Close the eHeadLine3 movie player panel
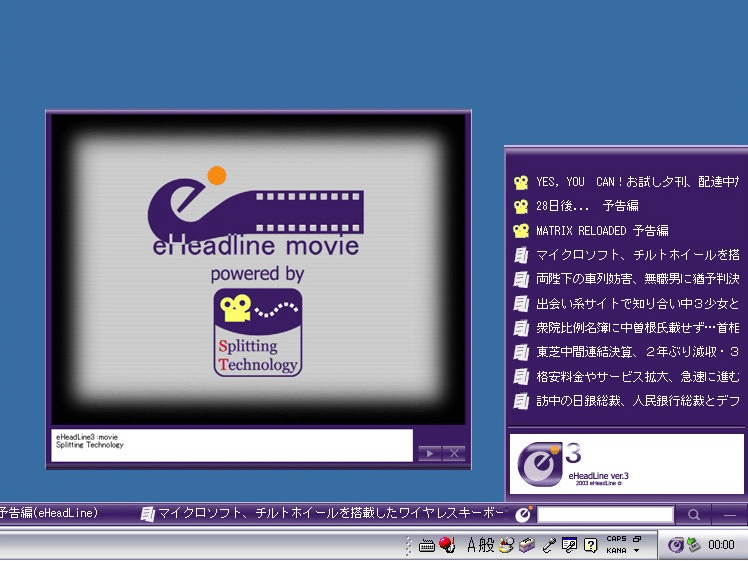 click(x=454, y=453)
